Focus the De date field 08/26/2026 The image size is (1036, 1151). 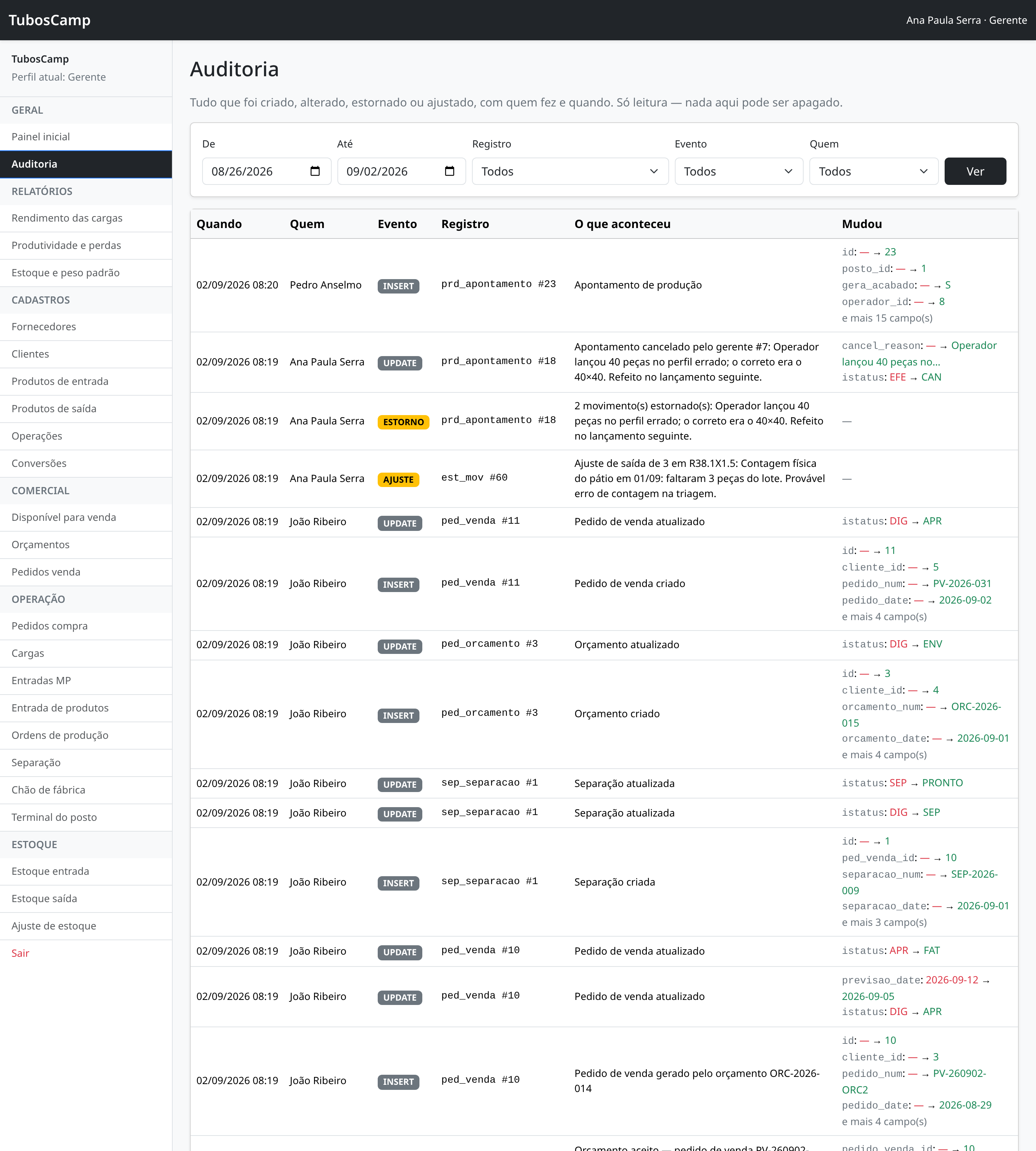tap(267, 171)
